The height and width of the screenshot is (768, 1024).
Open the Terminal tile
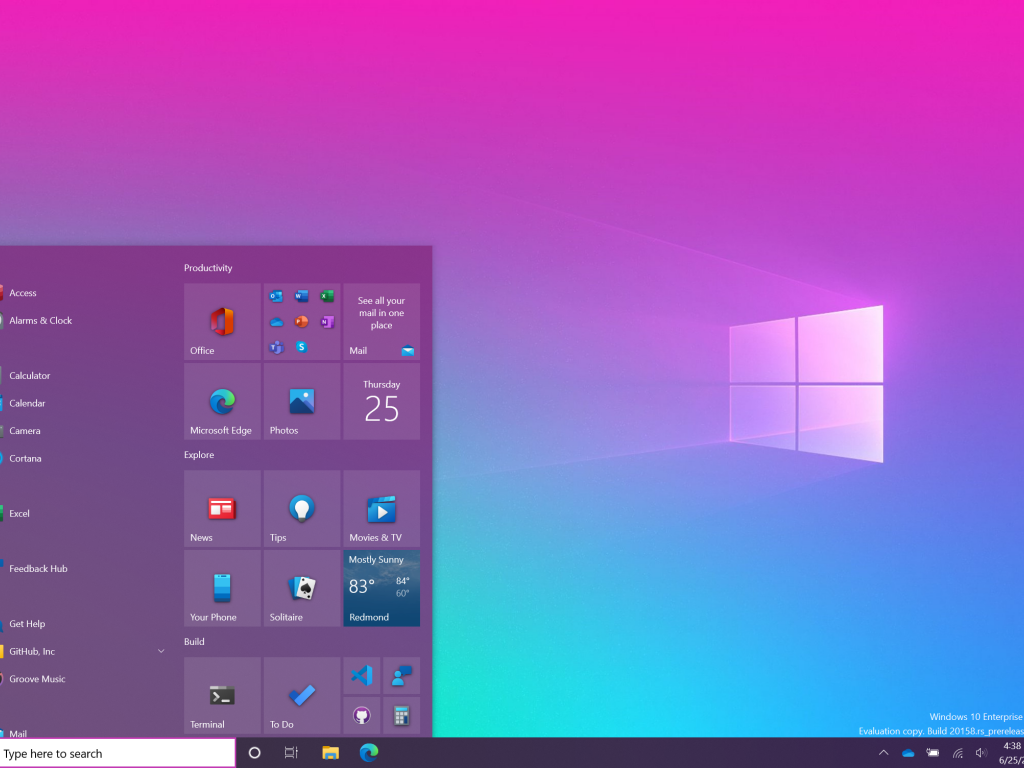click(222, 695)
